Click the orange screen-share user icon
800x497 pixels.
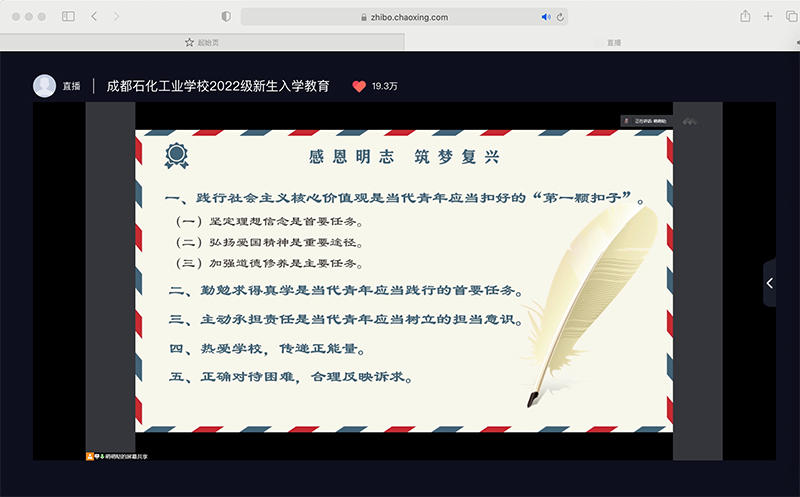(90, 456)
